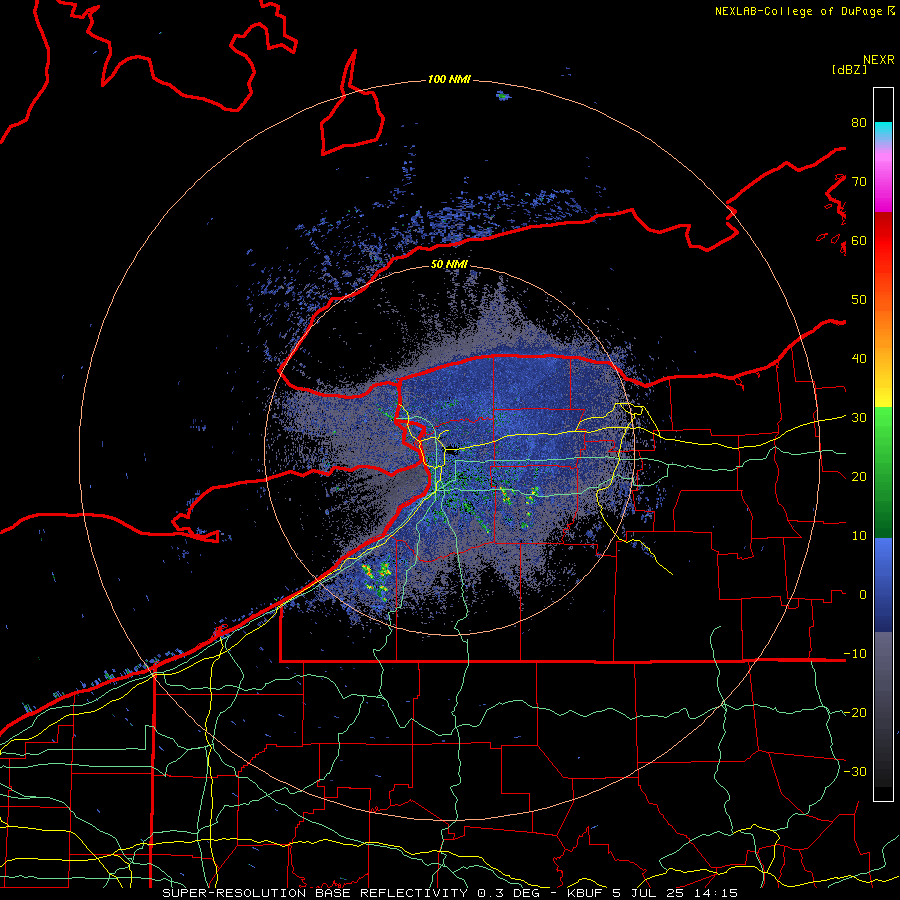The width and height of the screenshot is (900, 900).
Task: Click the 40 value on the dBZ scale
Action: [859, 359]
